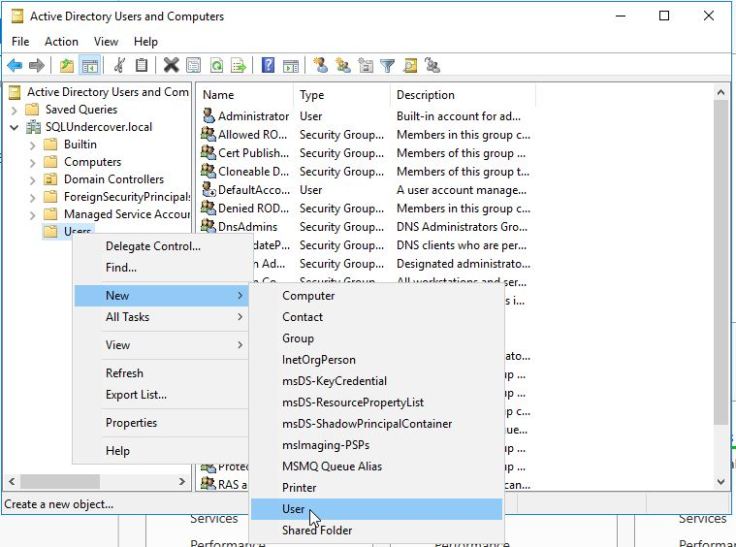The height and width of the screenshot is (547, 736).
Task: Choose Export List... in context menu
Action: [x=161, y=395]
